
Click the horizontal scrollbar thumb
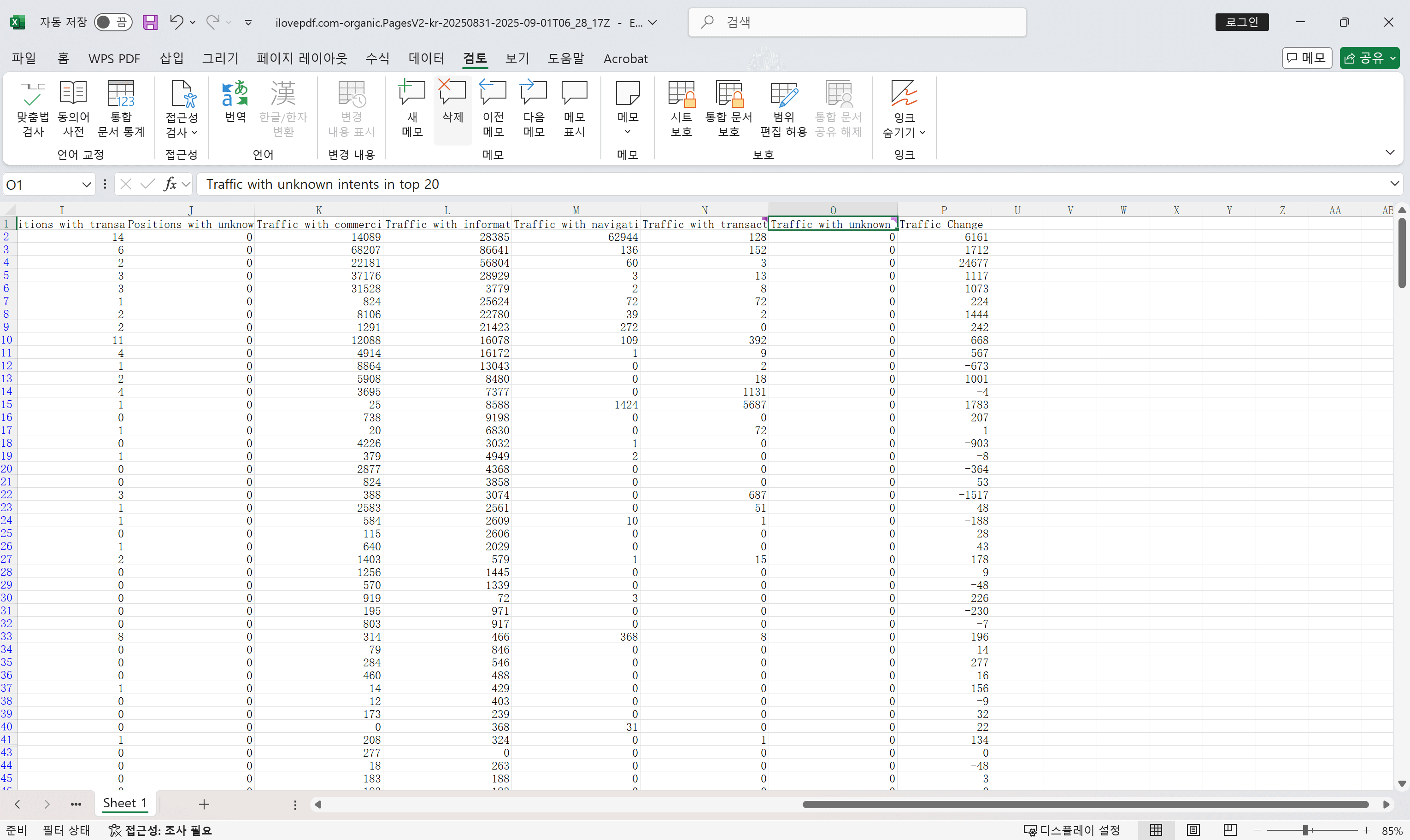(x=1086, y=805)
